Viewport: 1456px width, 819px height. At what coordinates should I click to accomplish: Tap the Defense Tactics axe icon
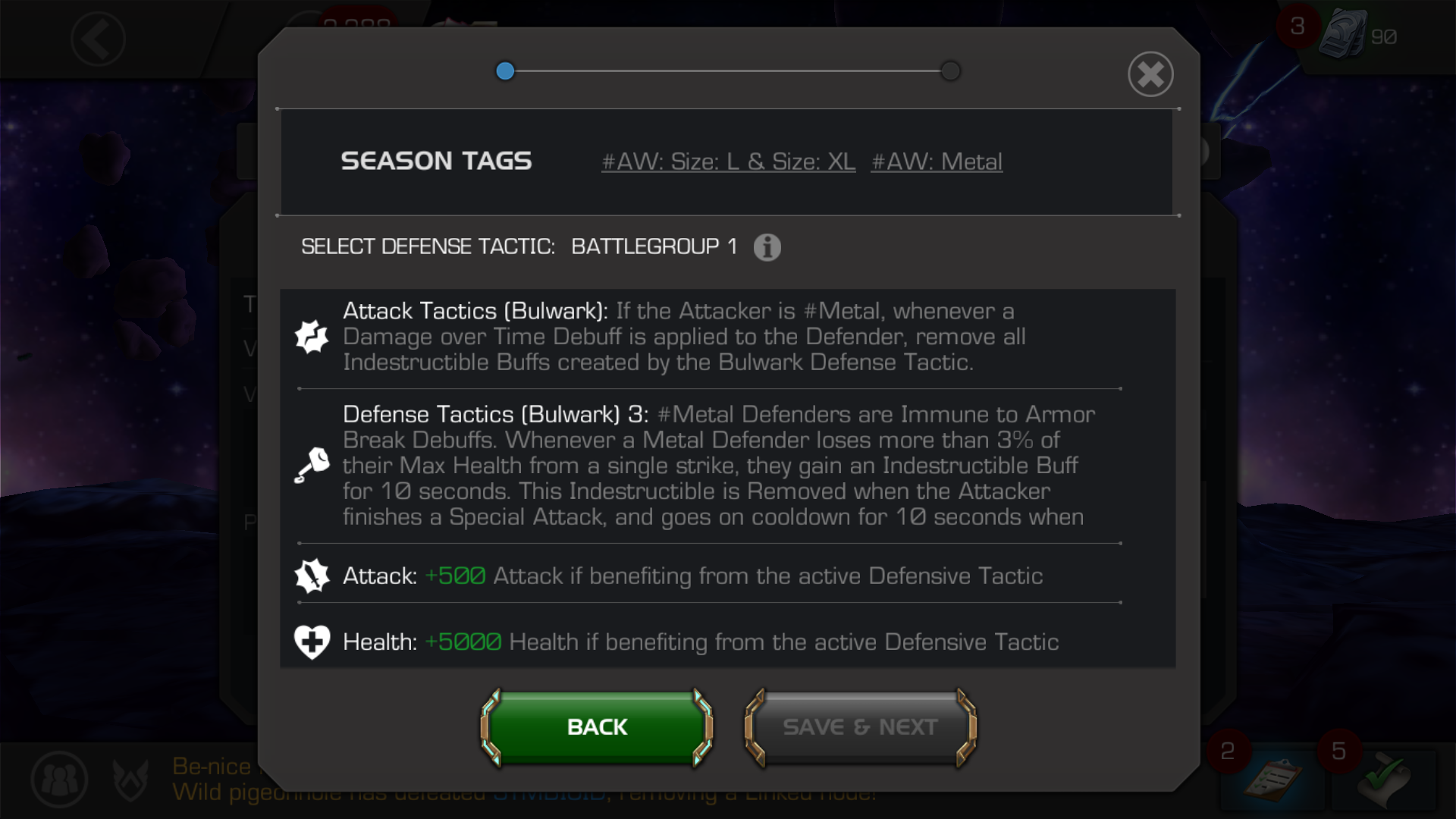(x=312, y=465)
